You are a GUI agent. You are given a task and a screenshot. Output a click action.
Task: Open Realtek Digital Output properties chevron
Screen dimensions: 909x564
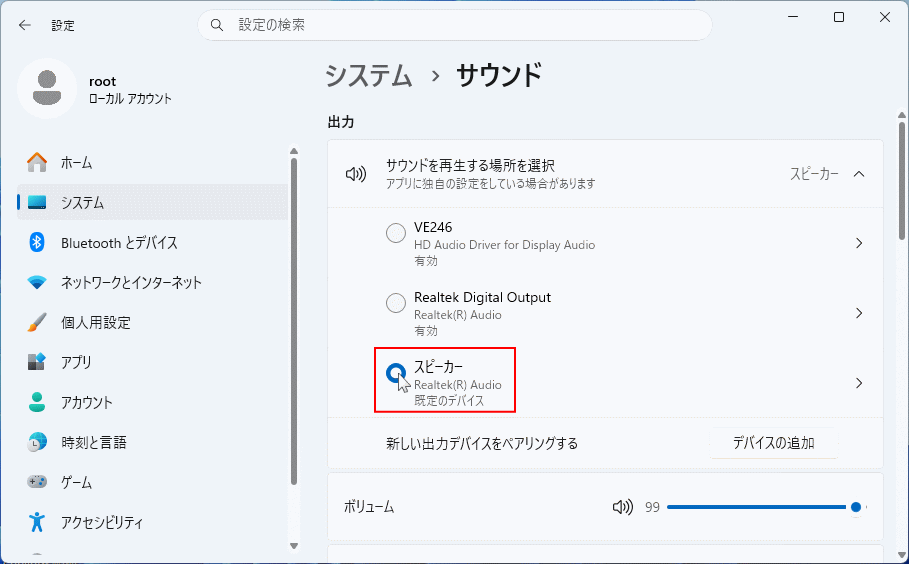point(859,313)
